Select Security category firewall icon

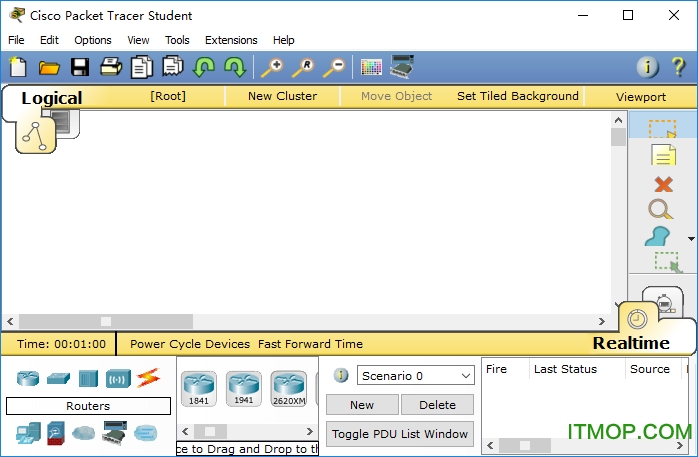(x=56, y=433)
